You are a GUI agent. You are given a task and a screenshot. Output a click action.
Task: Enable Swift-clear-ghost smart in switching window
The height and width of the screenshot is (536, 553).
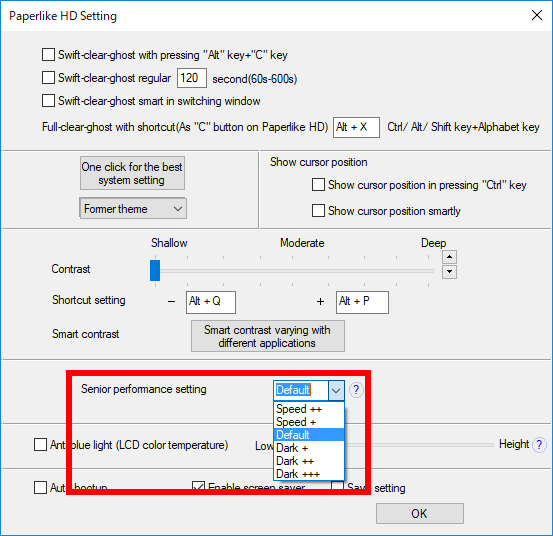pyautogui.click(x=48, y=100)
